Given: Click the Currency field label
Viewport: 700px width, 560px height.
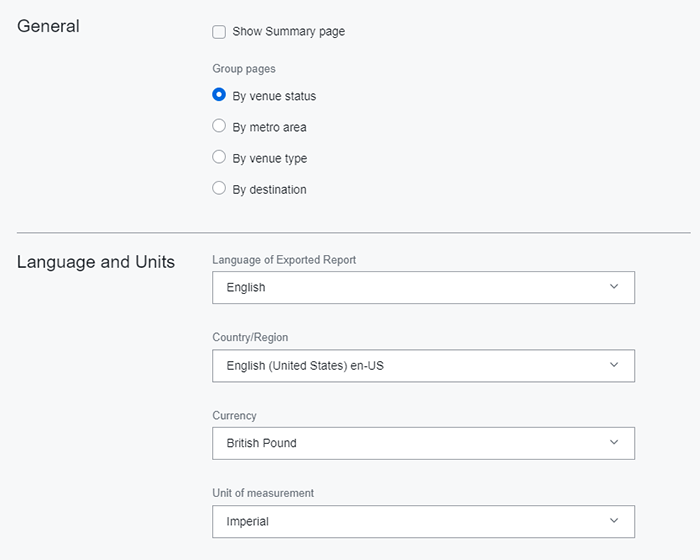Looking at the screenshot, I should pos(234,416).
